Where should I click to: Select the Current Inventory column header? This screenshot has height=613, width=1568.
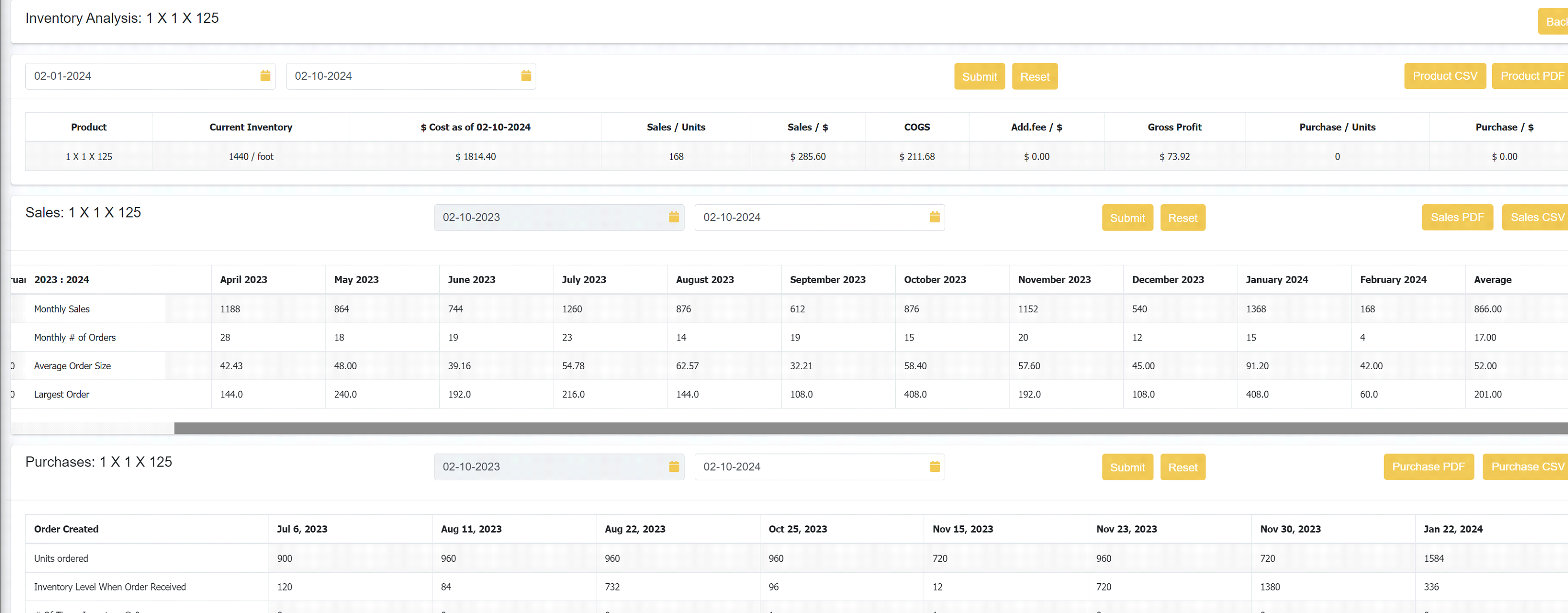251,127
